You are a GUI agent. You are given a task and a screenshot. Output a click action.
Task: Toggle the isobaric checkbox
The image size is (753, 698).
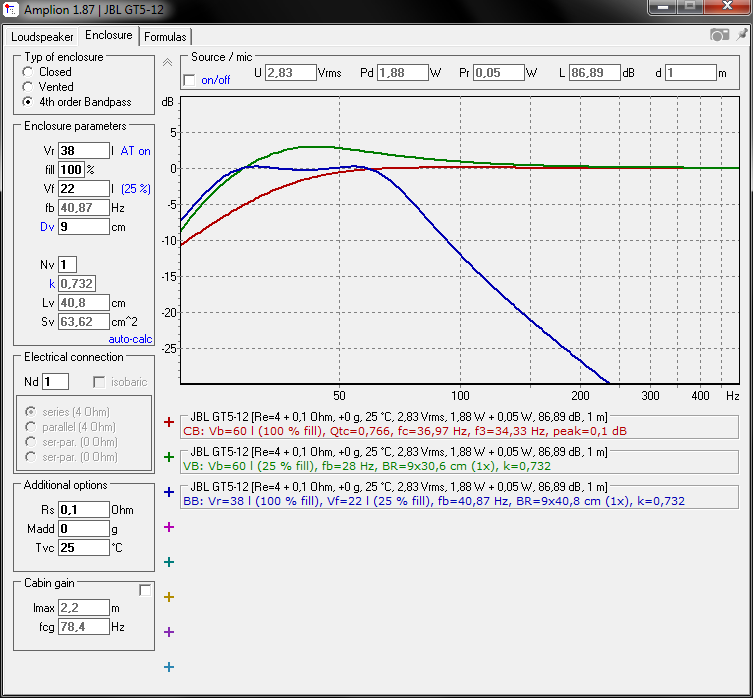[x=99, y=382]
